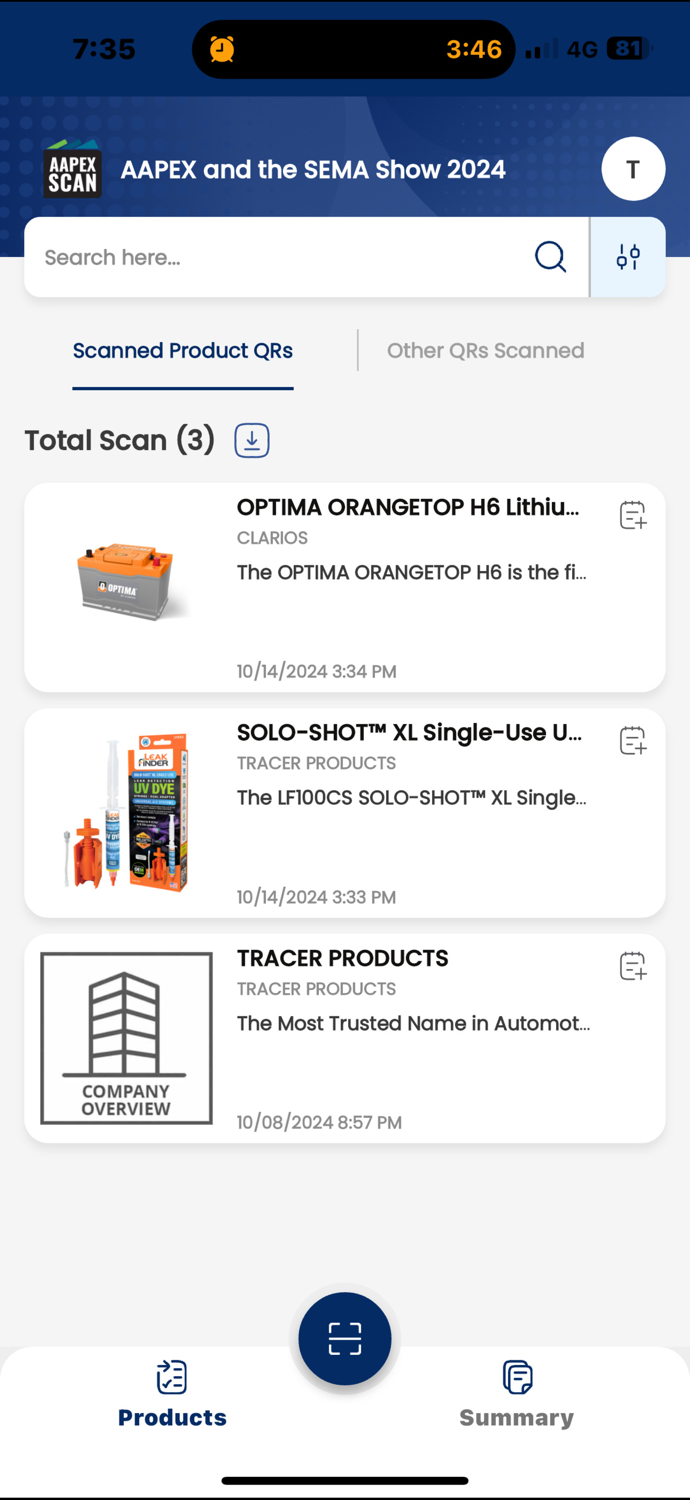The height and width of the screenshot is (1500, 690).
Task: Open the Summary icon in bottom navigation
Action: (517, 1377)
